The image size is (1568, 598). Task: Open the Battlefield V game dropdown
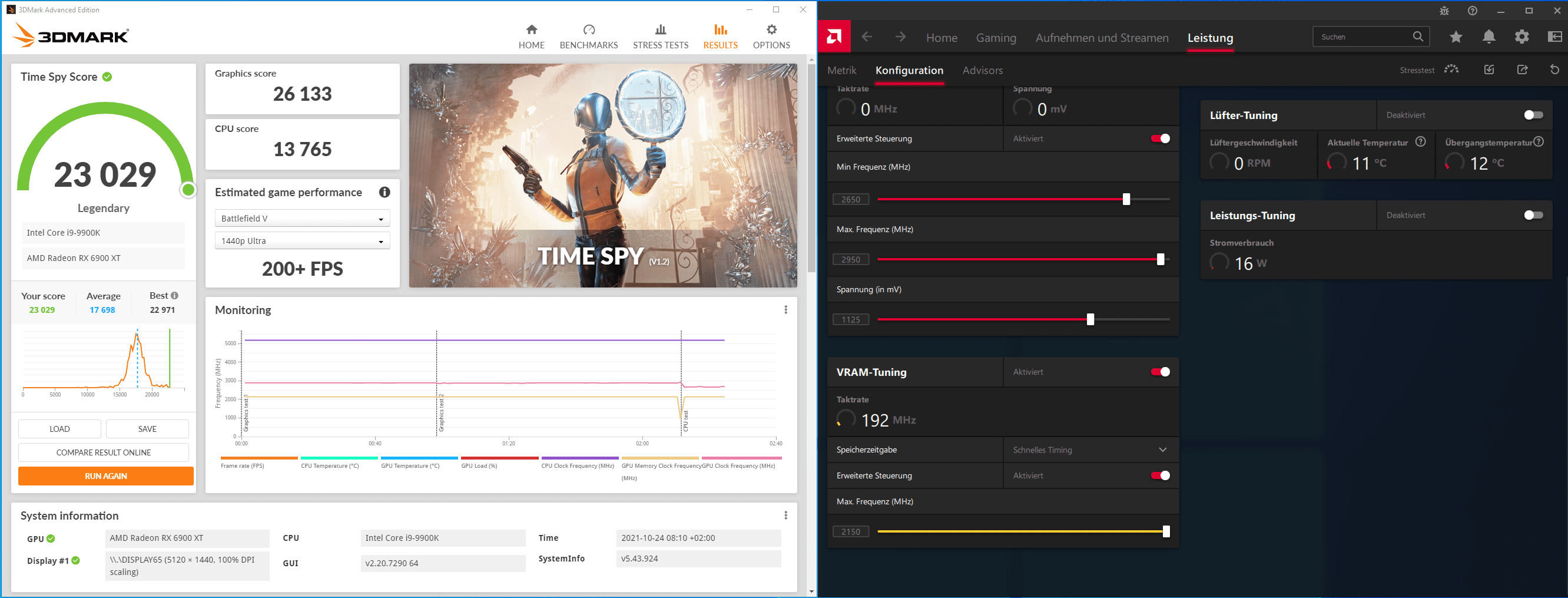point(303,219)
